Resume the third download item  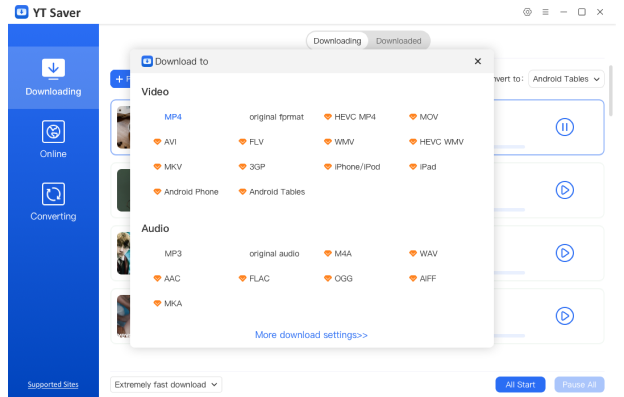click(565, 253)
